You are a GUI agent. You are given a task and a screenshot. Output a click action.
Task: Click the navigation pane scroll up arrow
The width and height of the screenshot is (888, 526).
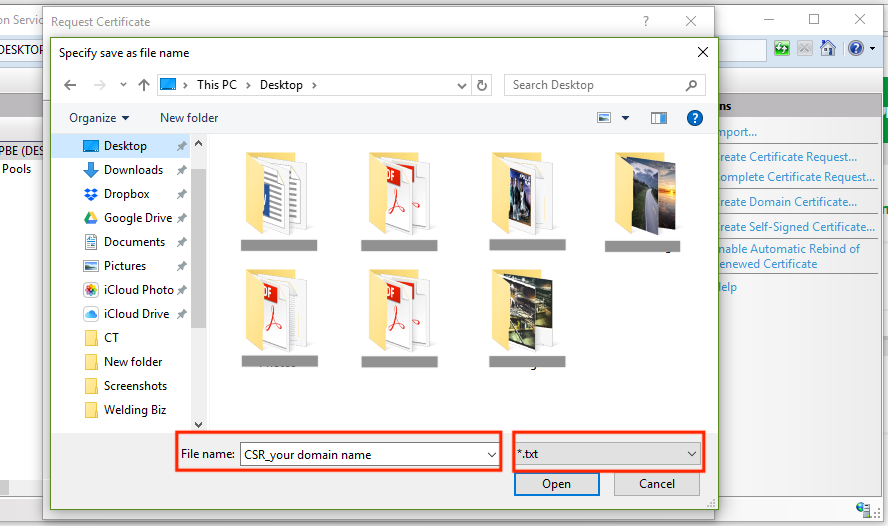coord(199,144)
